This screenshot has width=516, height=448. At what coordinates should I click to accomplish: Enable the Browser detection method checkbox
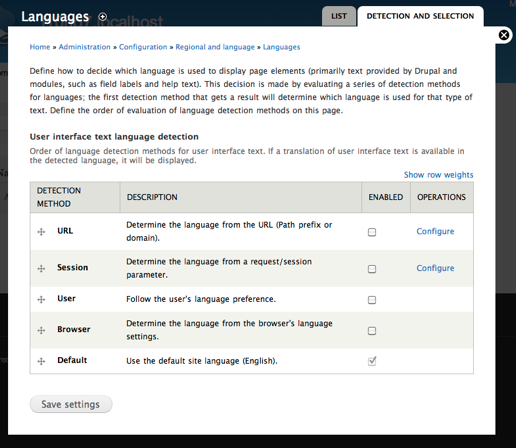(372, 331)
